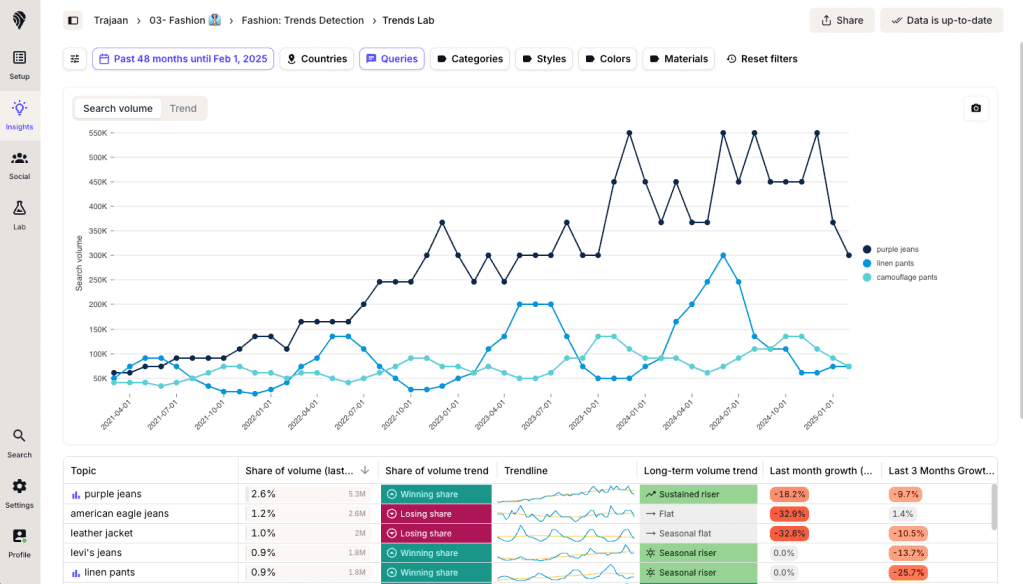This screenshot has width=1023, height=584.
Task: Open the date range Past 48 months filter
Action: (x=183, y=59)
